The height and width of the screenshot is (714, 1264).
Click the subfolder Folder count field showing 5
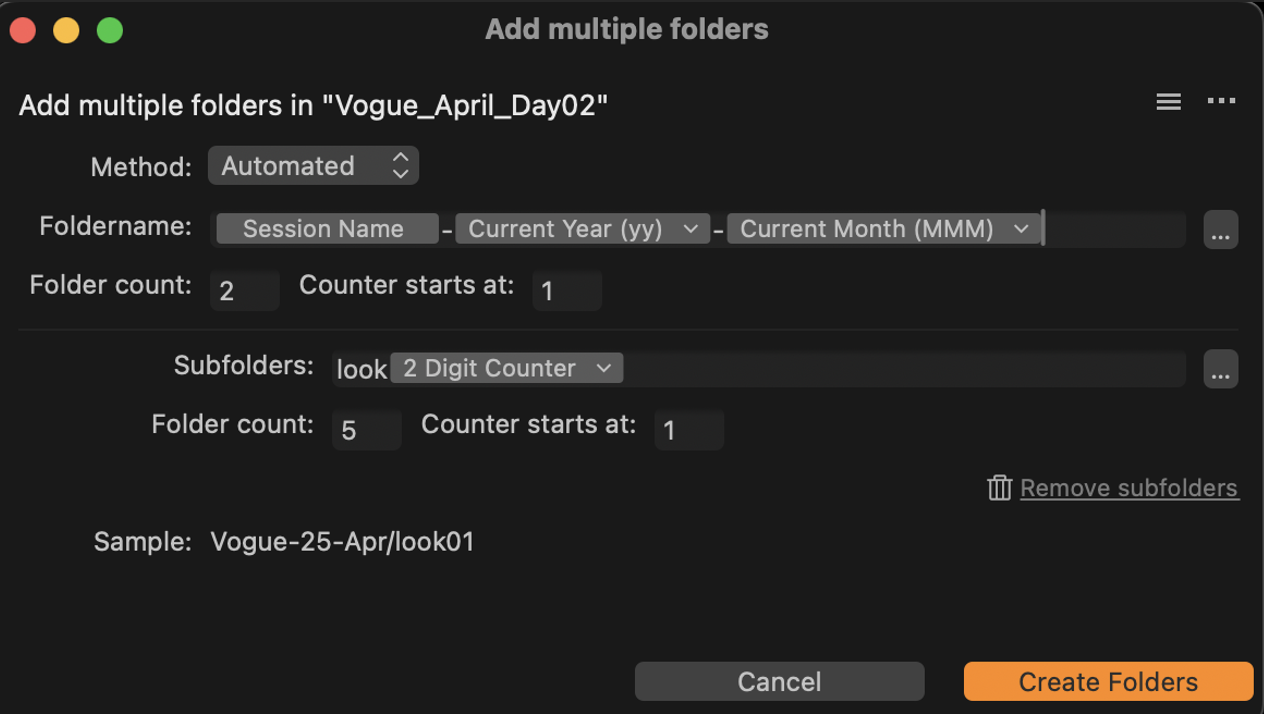tap(367, 430)
